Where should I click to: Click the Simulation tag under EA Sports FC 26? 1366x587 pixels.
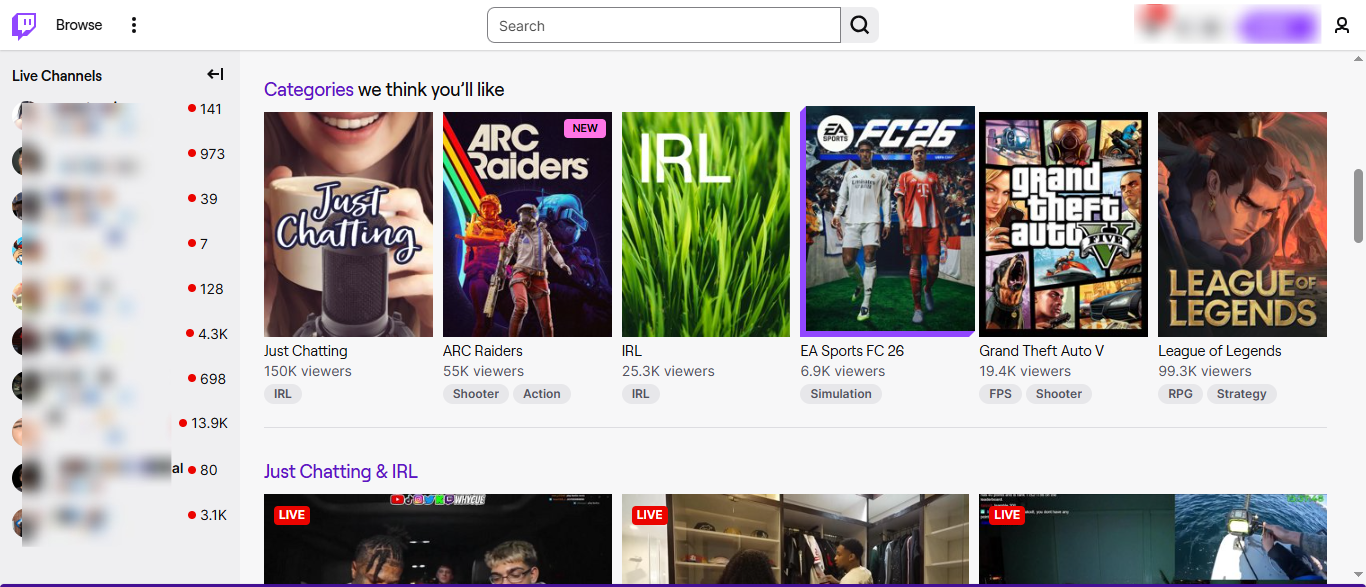click(840, 394)
